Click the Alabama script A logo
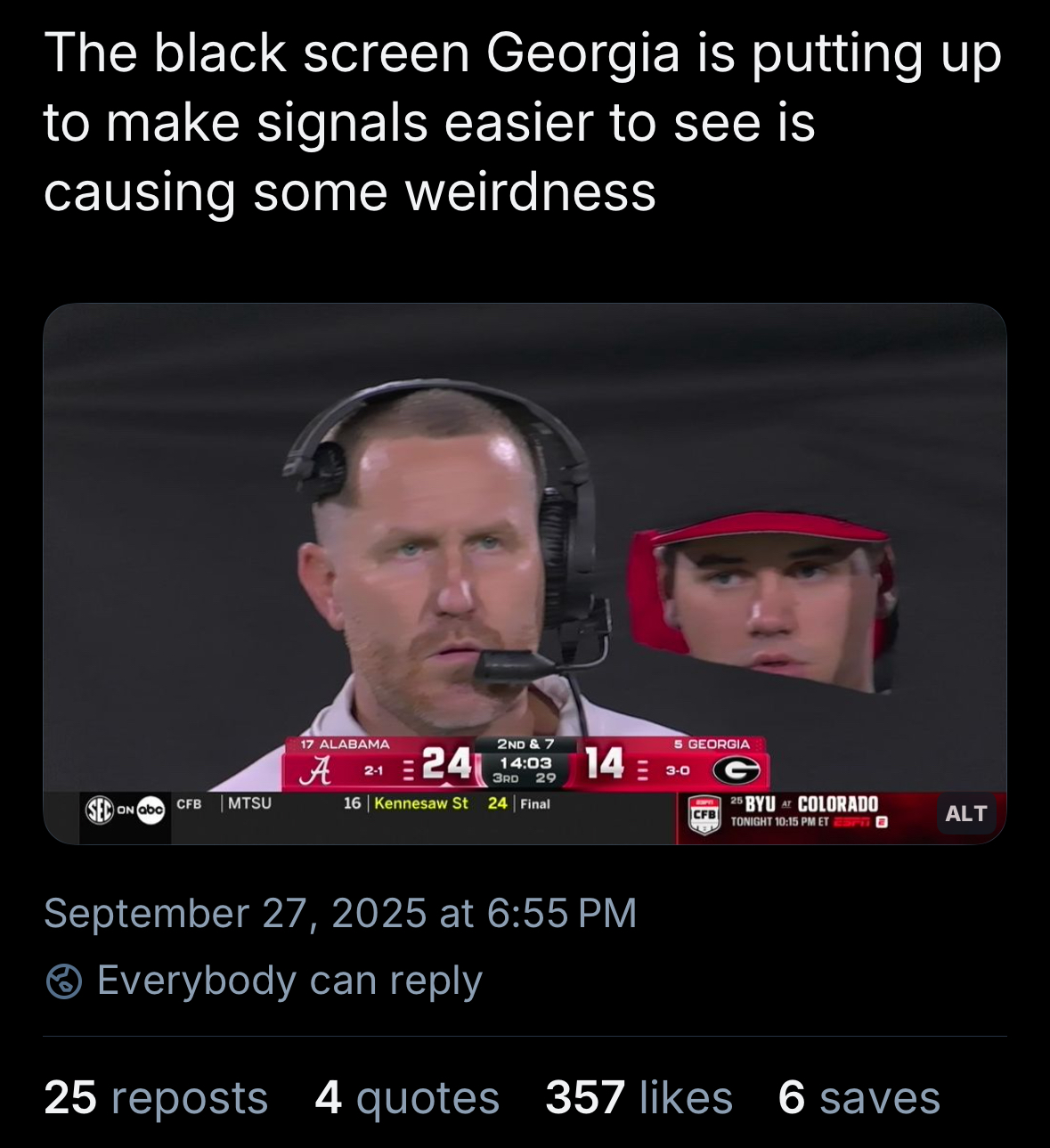Screen dimensions: 1050x1148 click(x=315, y=769)
